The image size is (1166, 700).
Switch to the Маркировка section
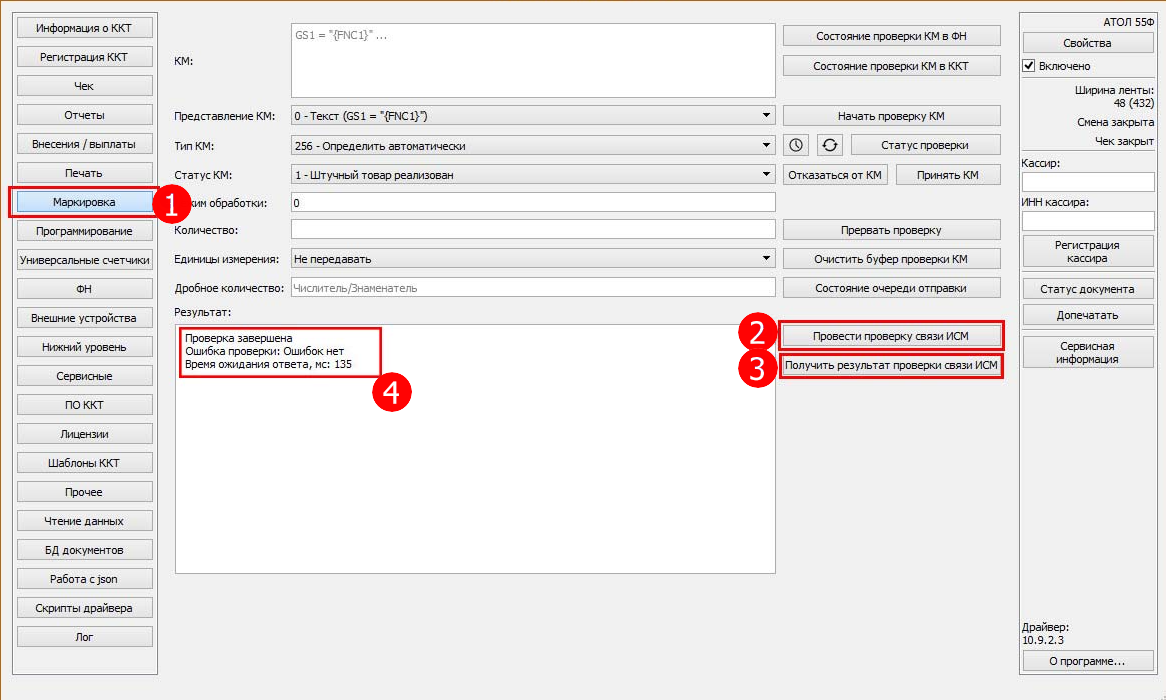pos(84,202)
